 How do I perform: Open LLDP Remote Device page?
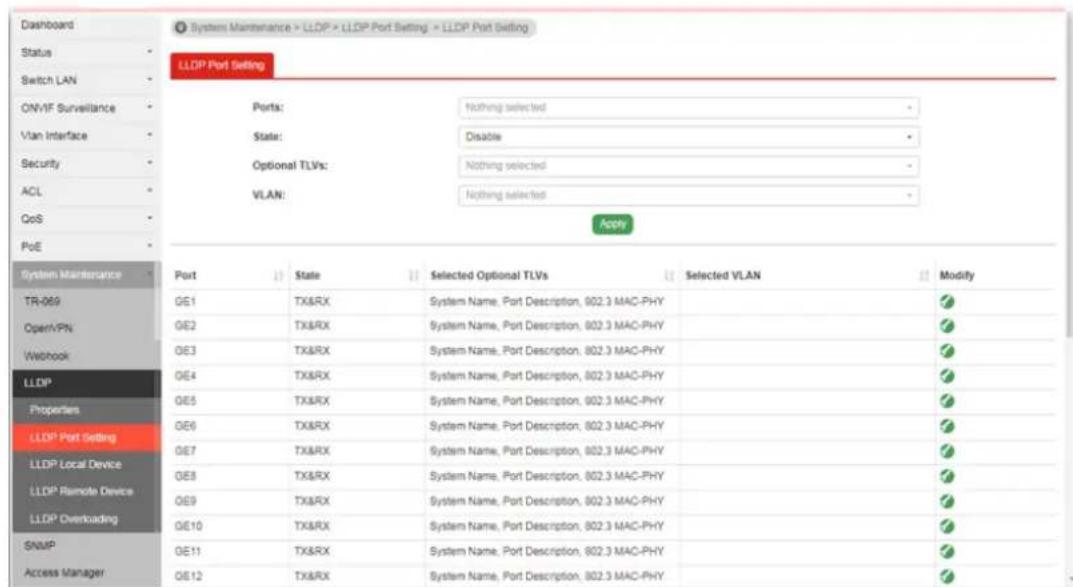pos(86,491)
